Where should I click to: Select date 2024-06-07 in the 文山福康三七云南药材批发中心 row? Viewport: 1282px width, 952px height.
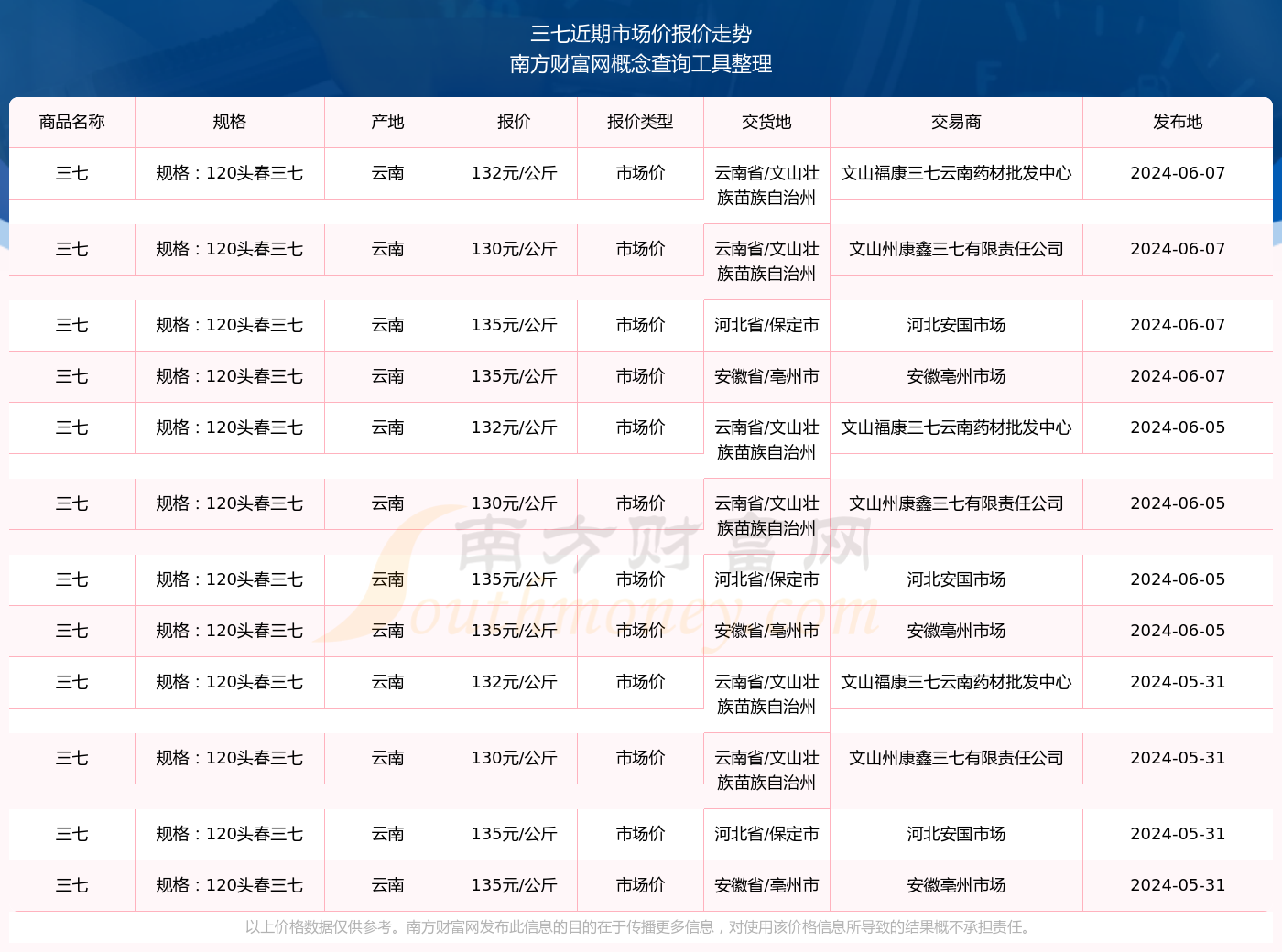(x=1179, y=173)
